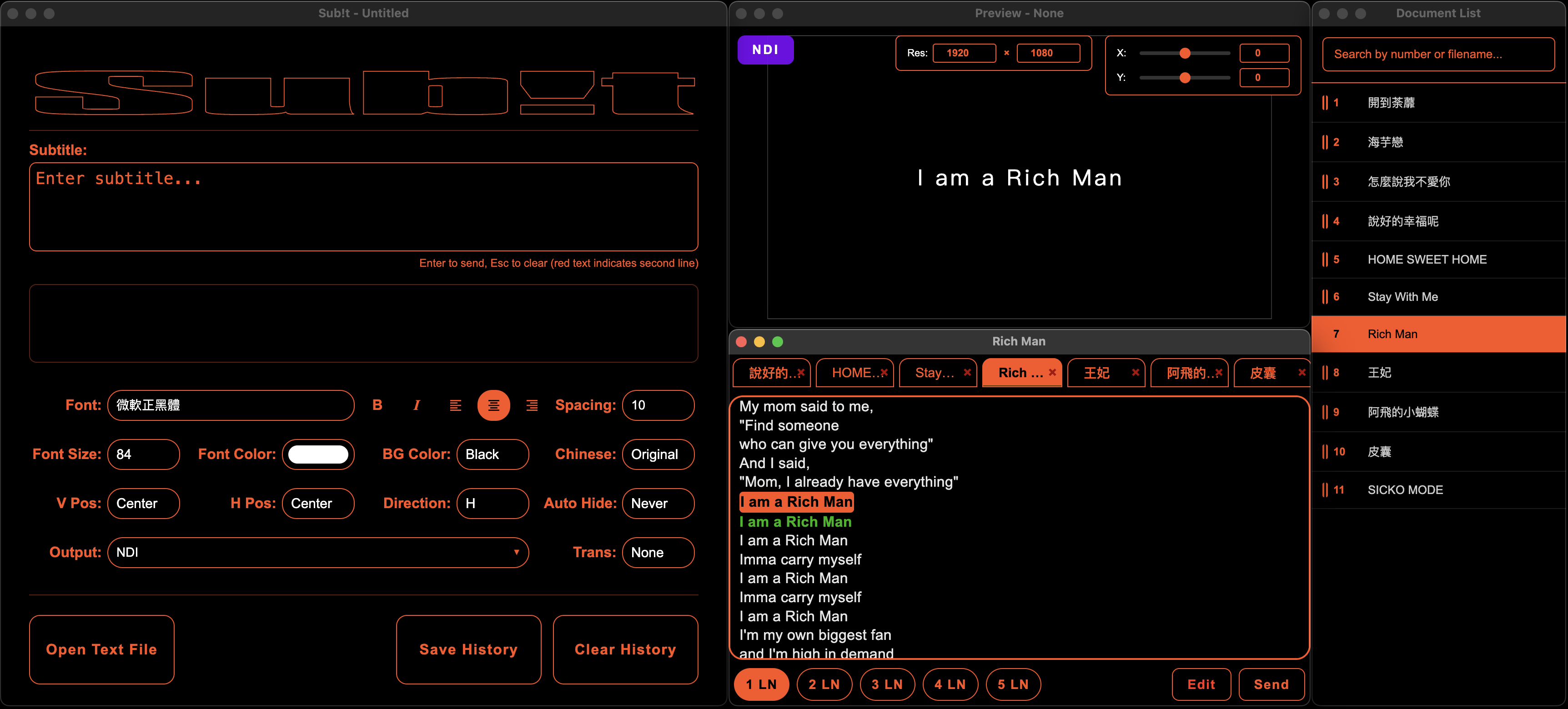This screenshot has height=709, width=1568.
Task: Select the right text alignment icon
Action: [532, 404]
